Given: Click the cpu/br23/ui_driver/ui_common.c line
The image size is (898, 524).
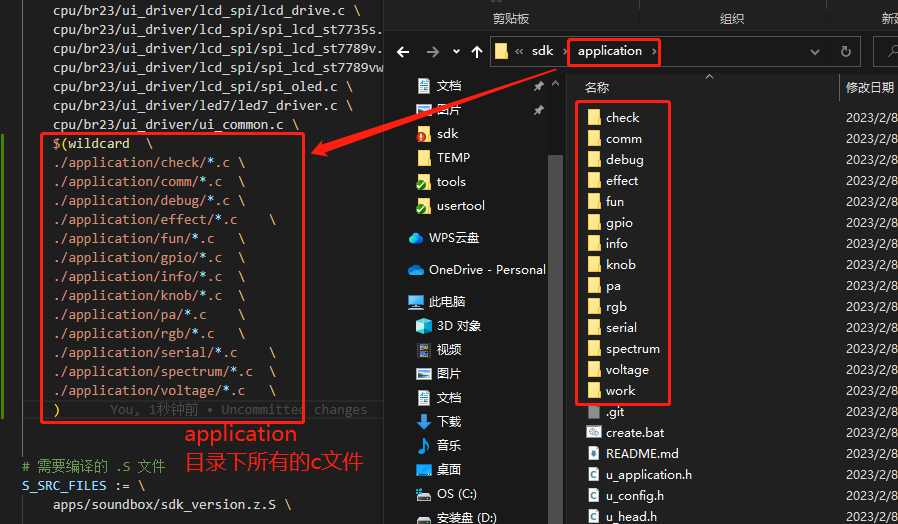Looking at the screenshot, I should [x=176, y=125].
